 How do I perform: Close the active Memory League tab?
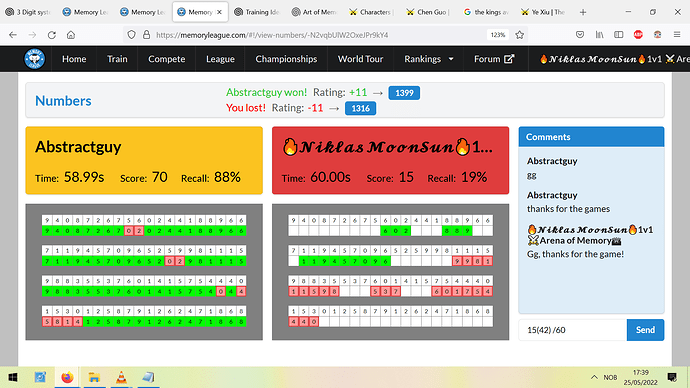point(220,12)
